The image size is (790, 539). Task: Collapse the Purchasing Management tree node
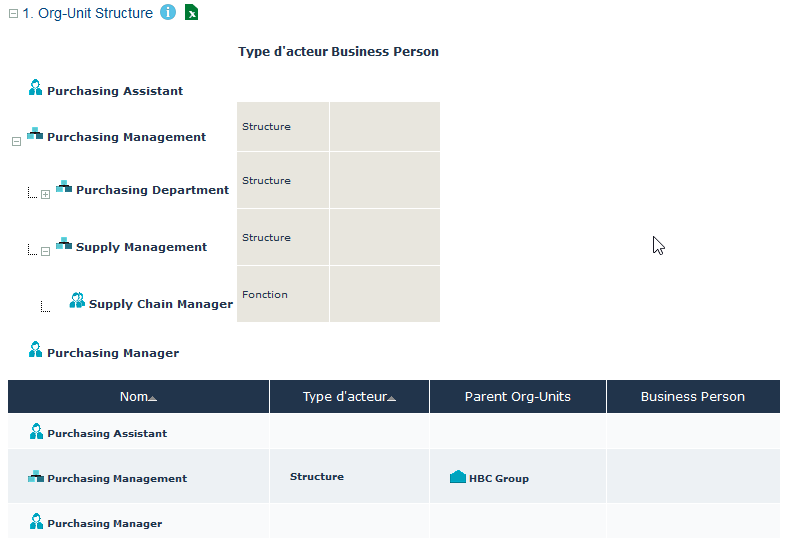tap(16, 142)
